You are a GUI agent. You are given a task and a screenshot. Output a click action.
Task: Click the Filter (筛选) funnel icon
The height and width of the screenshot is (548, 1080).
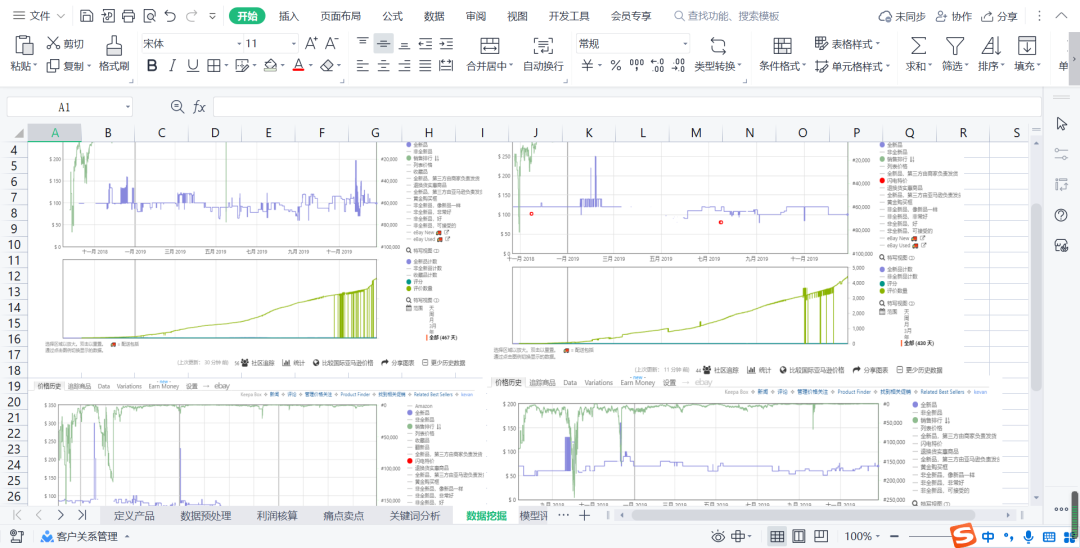coord(954,45)
